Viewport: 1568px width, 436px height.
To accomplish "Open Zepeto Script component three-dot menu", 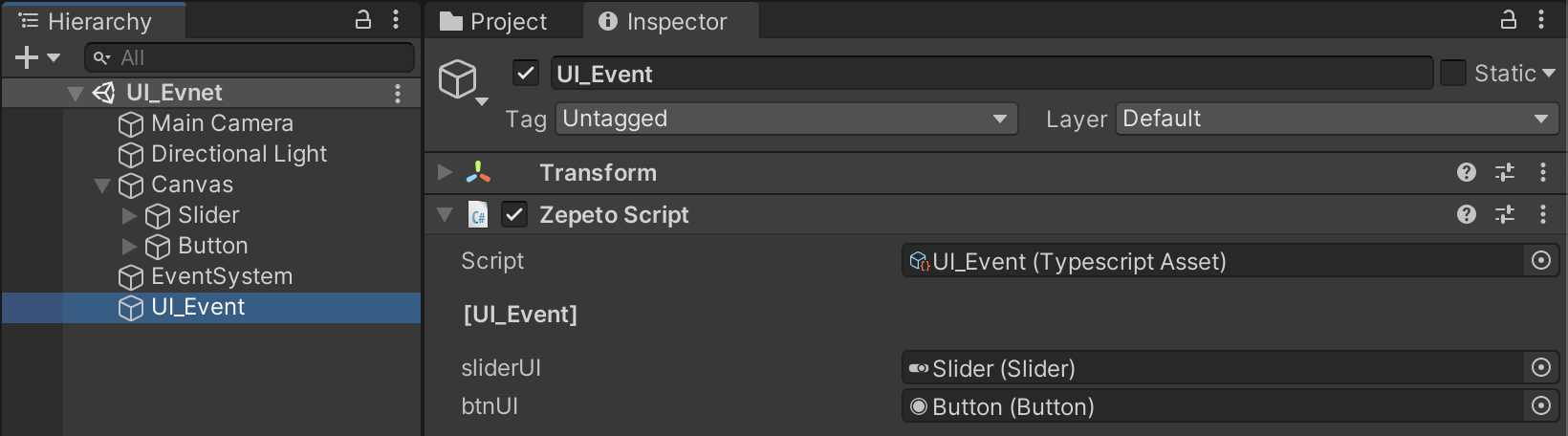I will tap(1542, 214).
